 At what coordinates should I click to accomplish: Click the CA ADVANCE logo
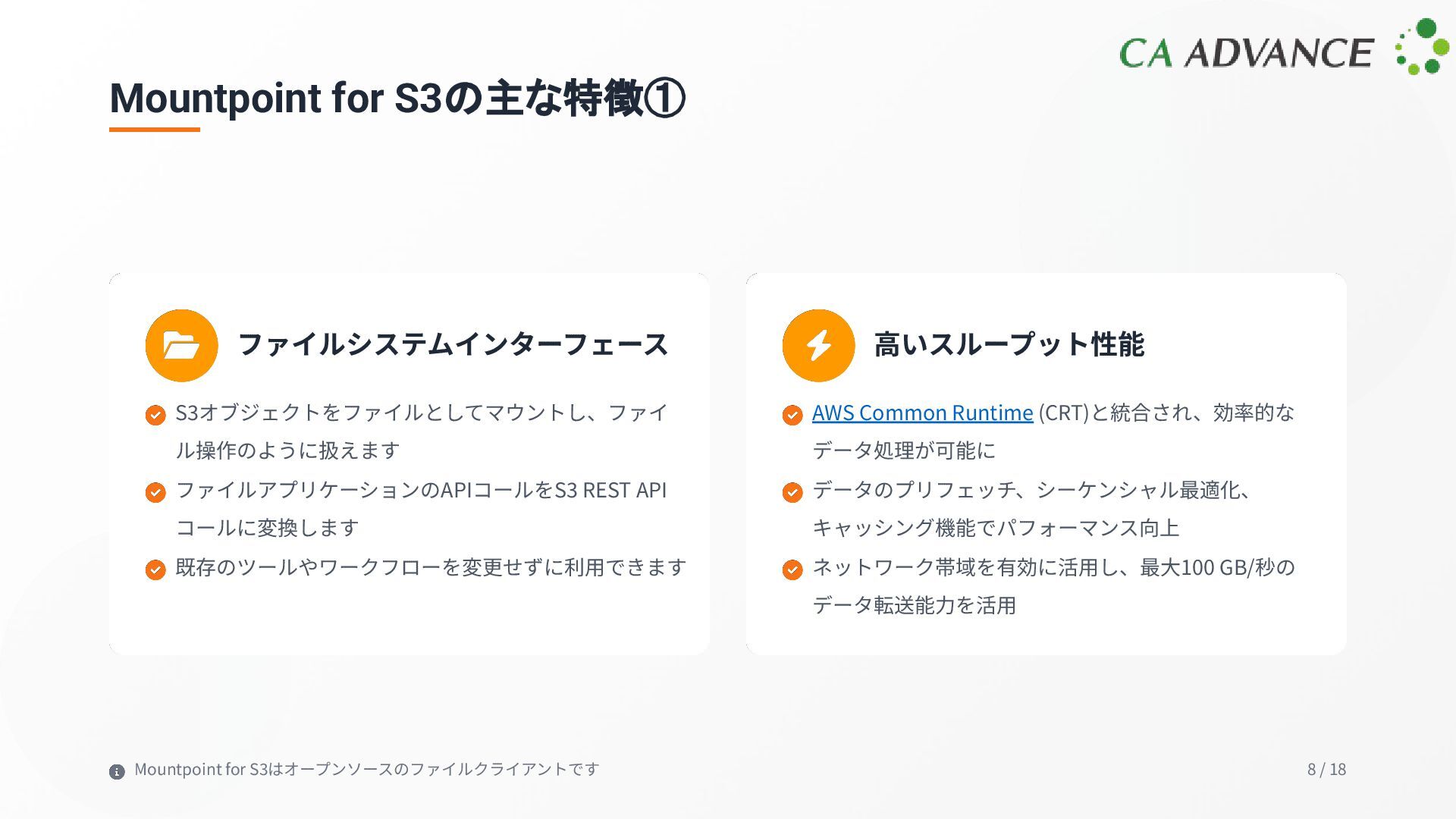[x=1283, y=49]
